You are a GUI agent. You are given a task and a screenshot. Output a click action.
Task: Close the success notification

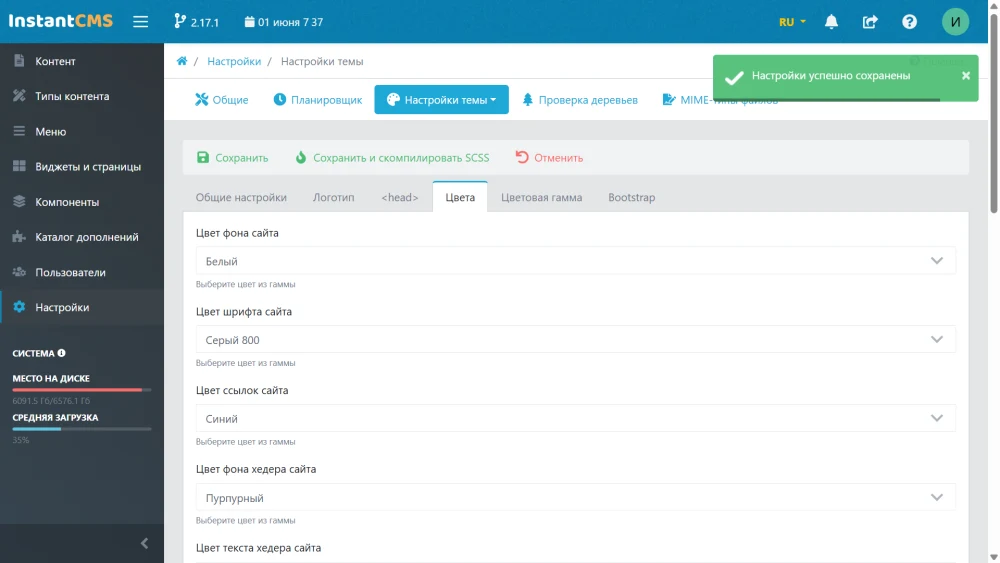[x=966, y=75]
